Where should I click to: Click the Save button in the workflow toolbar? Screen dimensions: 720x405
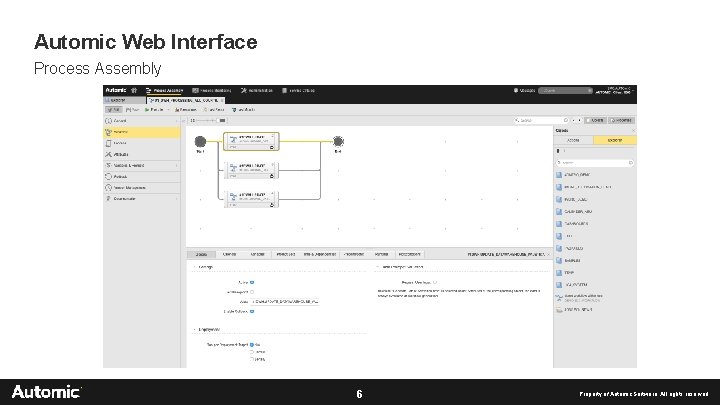point(133,110)
